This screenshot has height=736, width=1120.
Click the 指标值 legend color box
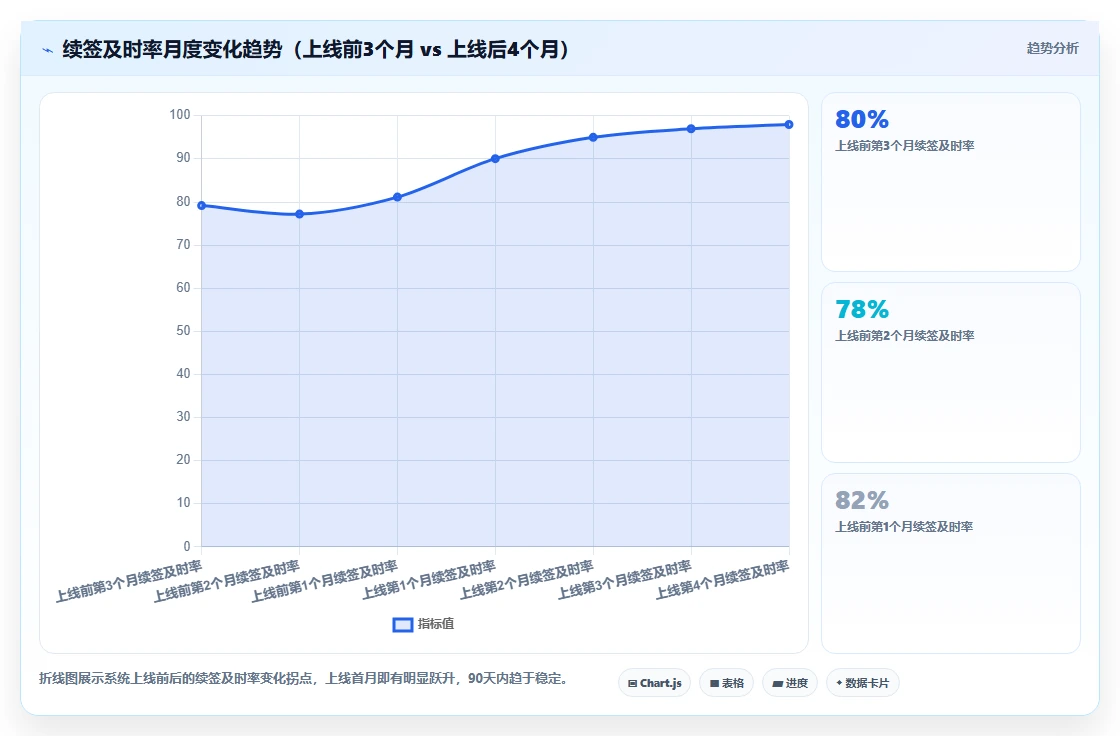tap(403, 625)
